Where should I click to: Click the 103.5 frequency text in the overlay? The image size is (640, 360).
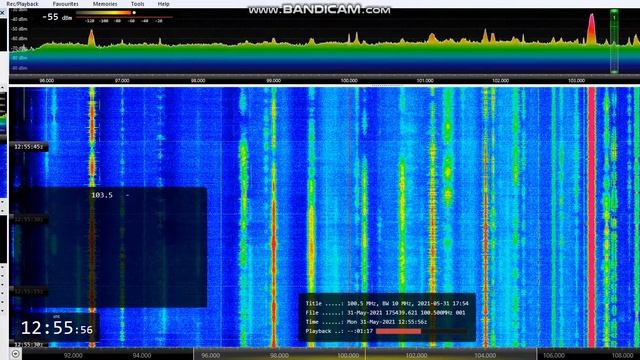pos(102,195)
